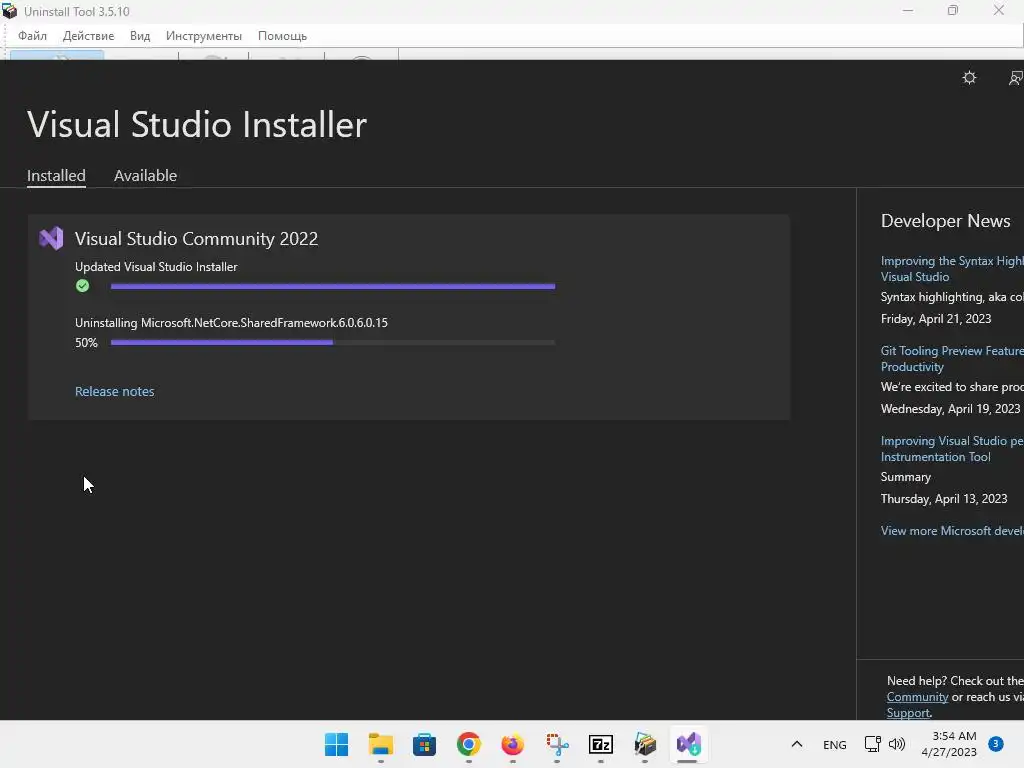Switch to the Available tab
The image size is (1024, 768).
click(146, 176)
